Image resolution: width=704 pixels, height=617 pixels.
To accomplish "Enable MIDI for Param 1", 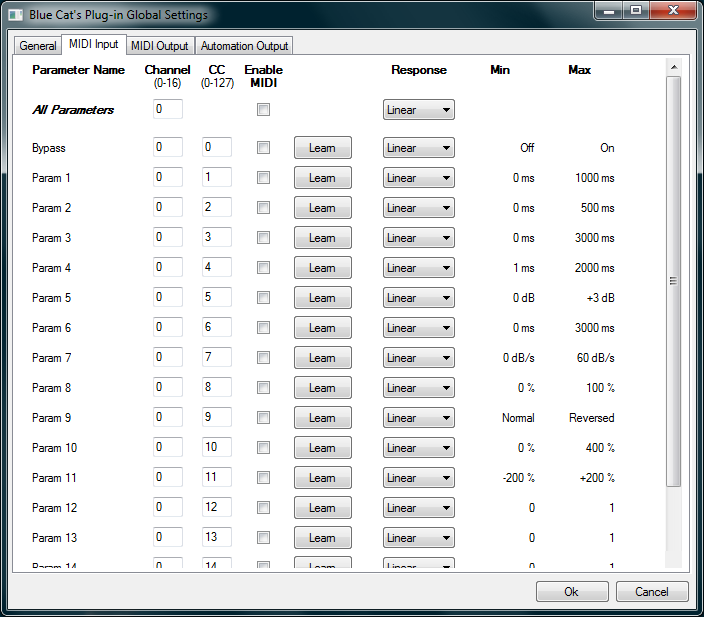I will point(264,178).
